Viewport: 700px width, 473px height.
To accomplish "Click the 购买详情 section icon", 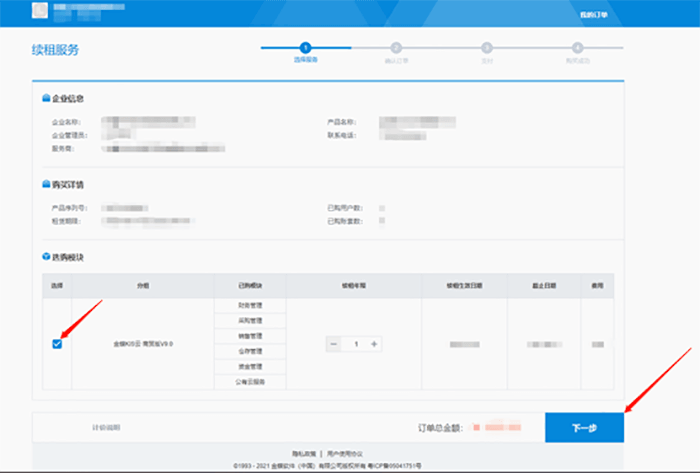I will tap(46, 185).
